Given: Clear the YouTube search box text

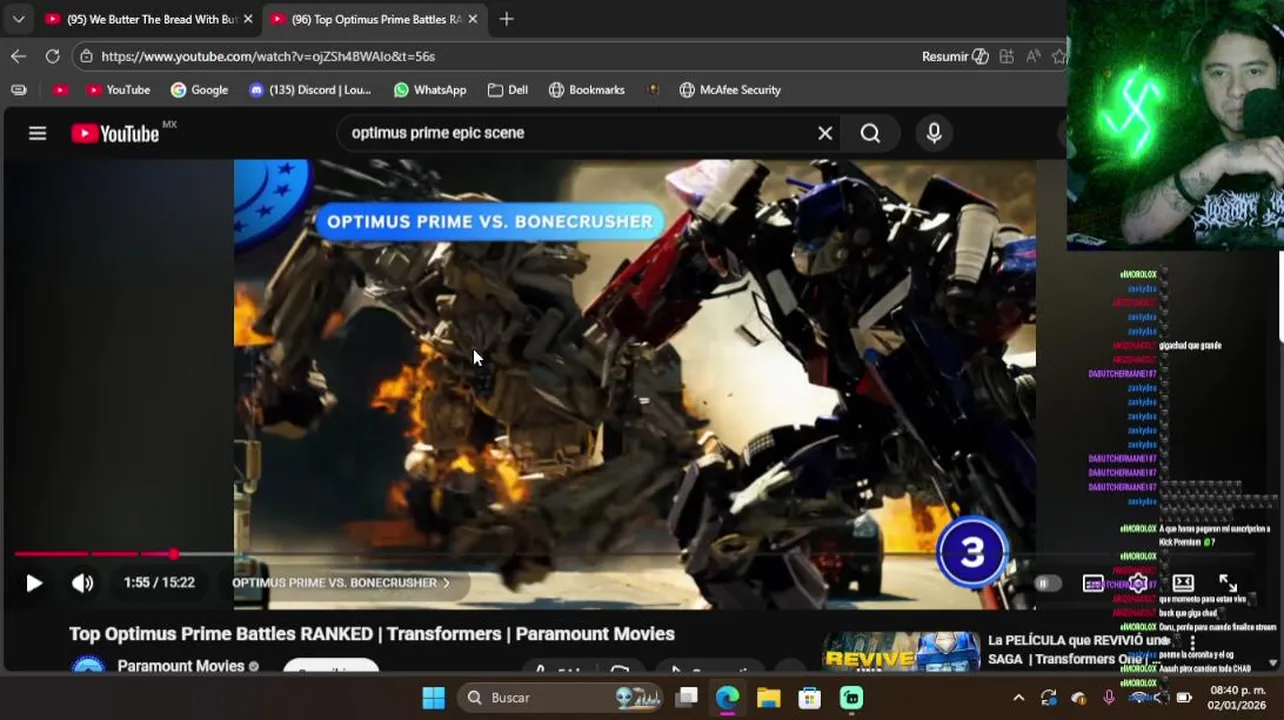Looking at the screenshot, I should 825,133.
